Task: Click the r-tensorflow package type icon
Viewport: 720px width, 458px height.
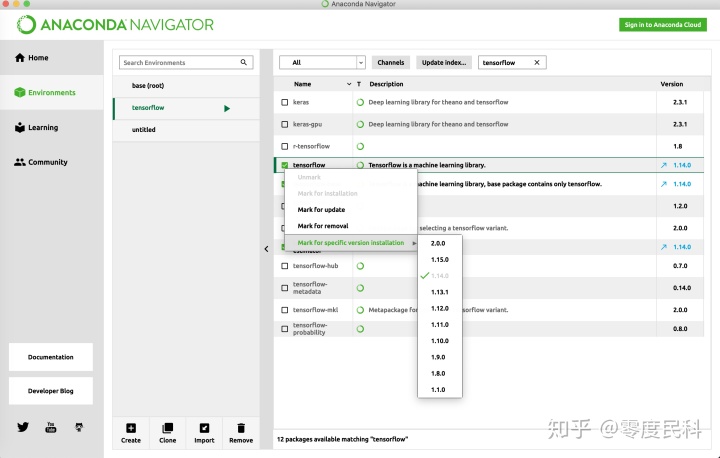Action: (x=360, y=147)
